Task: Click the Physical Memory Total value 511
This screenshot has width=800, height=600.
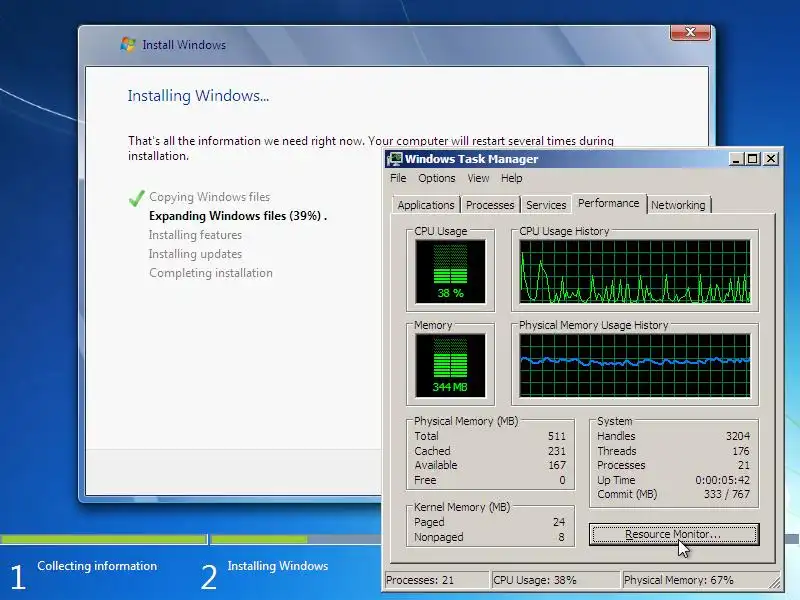Action: [x=557, y=436]
